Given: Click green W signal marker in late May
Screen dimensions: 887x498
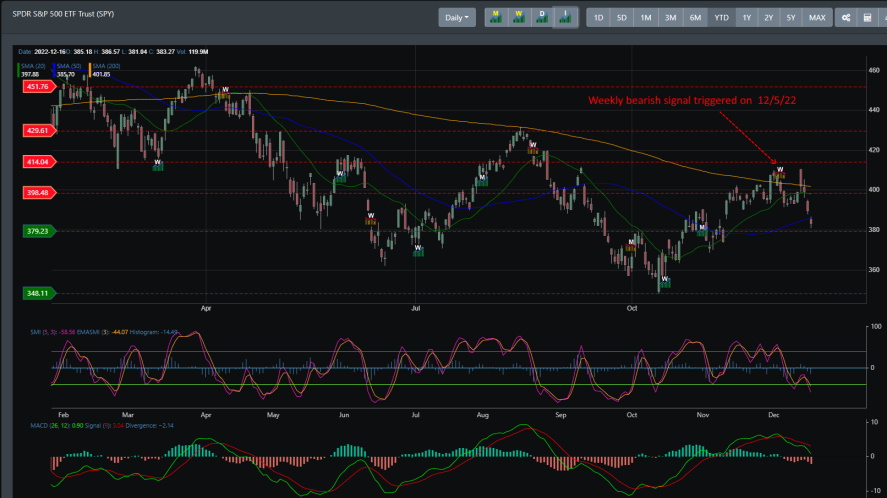Looking at the screenshot, I should tap(340, 176).
